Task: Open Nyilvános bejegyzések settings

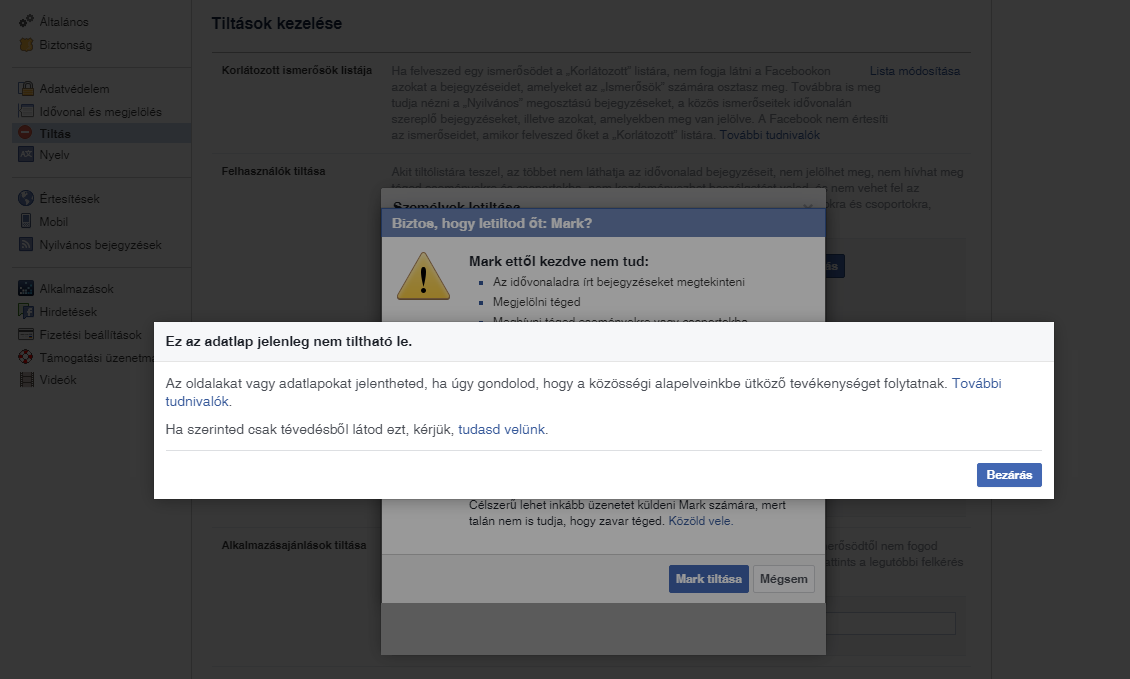Action: click(100, 244)
